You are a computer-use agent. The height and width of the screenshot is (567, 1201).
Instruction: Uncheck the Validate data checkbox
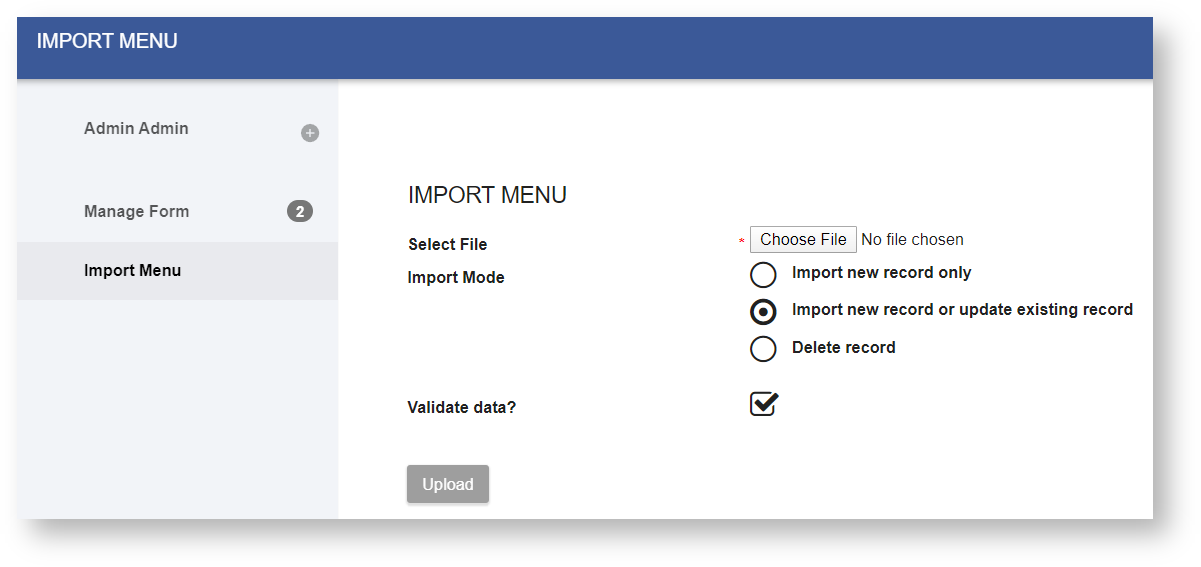(x=763, y=404)
